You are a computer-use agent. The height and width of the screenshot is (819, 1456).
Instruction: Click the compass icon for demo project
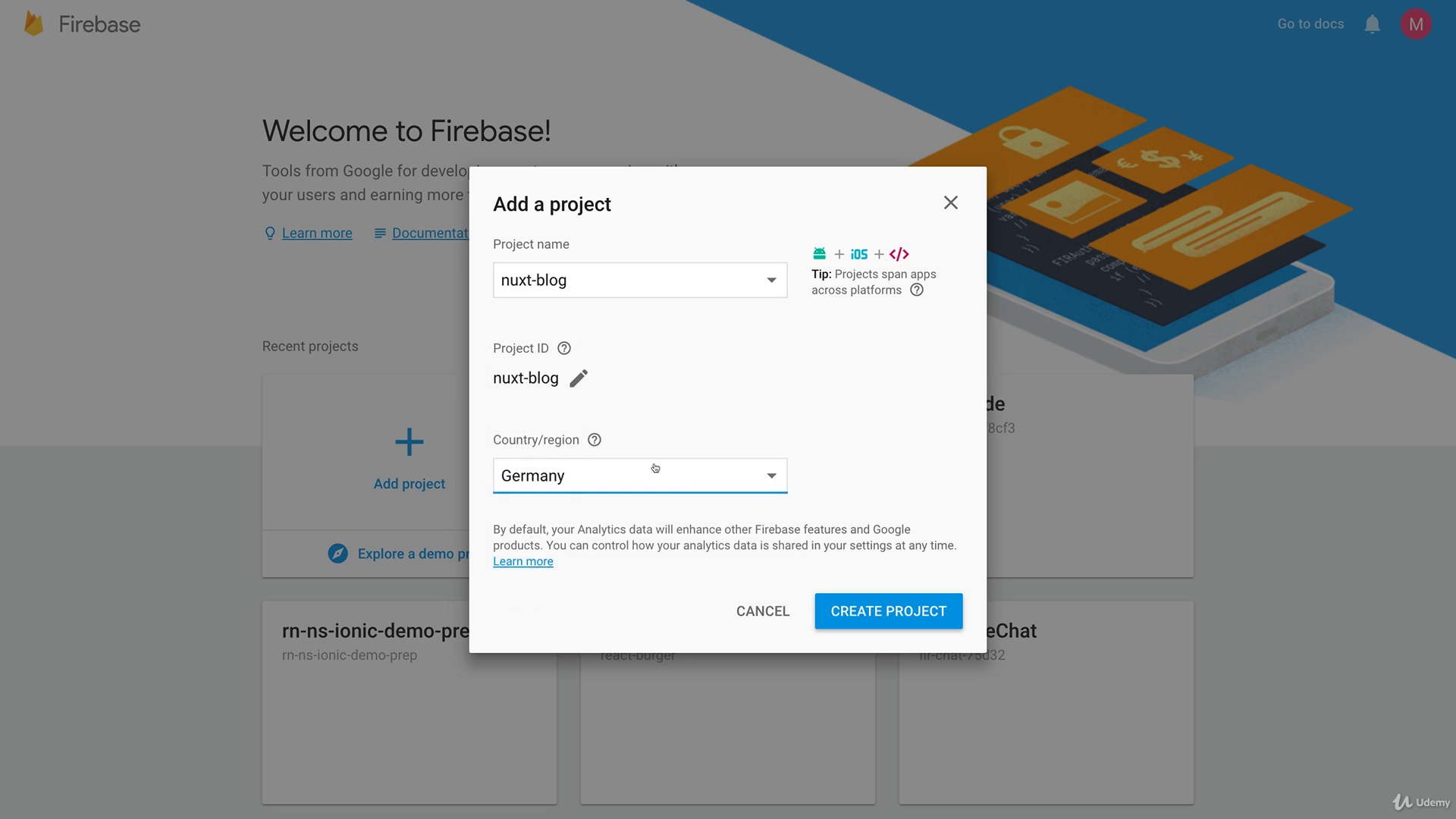[x=337, y=554]
